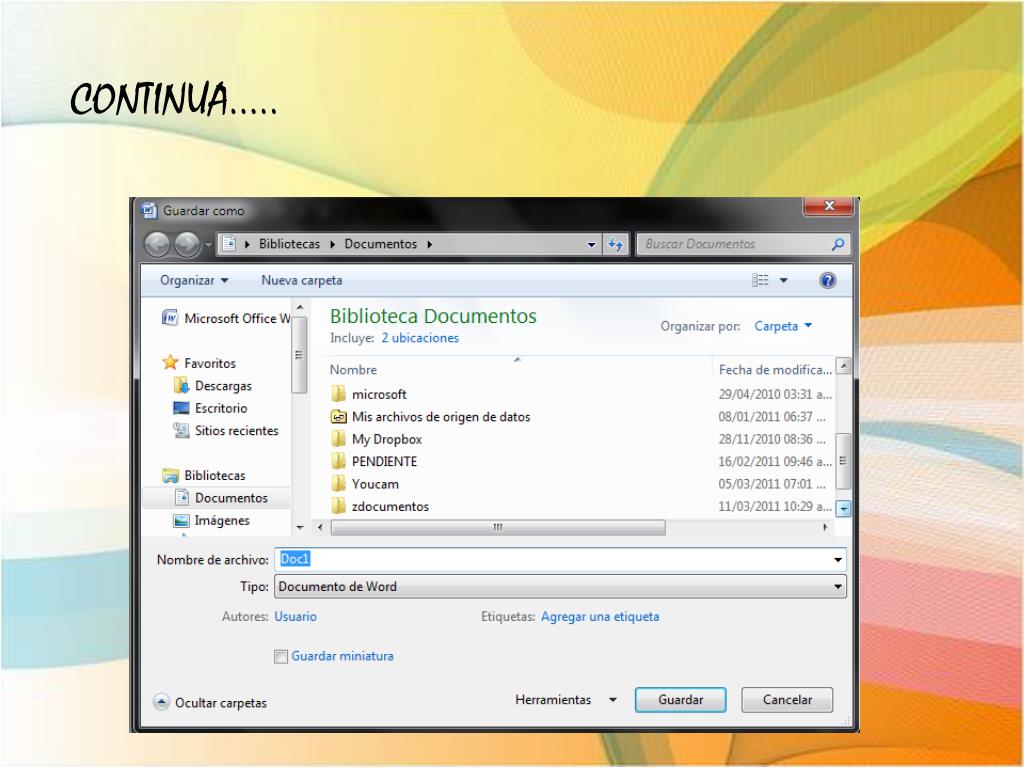This screenshot has width=1024, height=768.
Task: Click the refresh icon beside address bar
Action: point(615,245)
